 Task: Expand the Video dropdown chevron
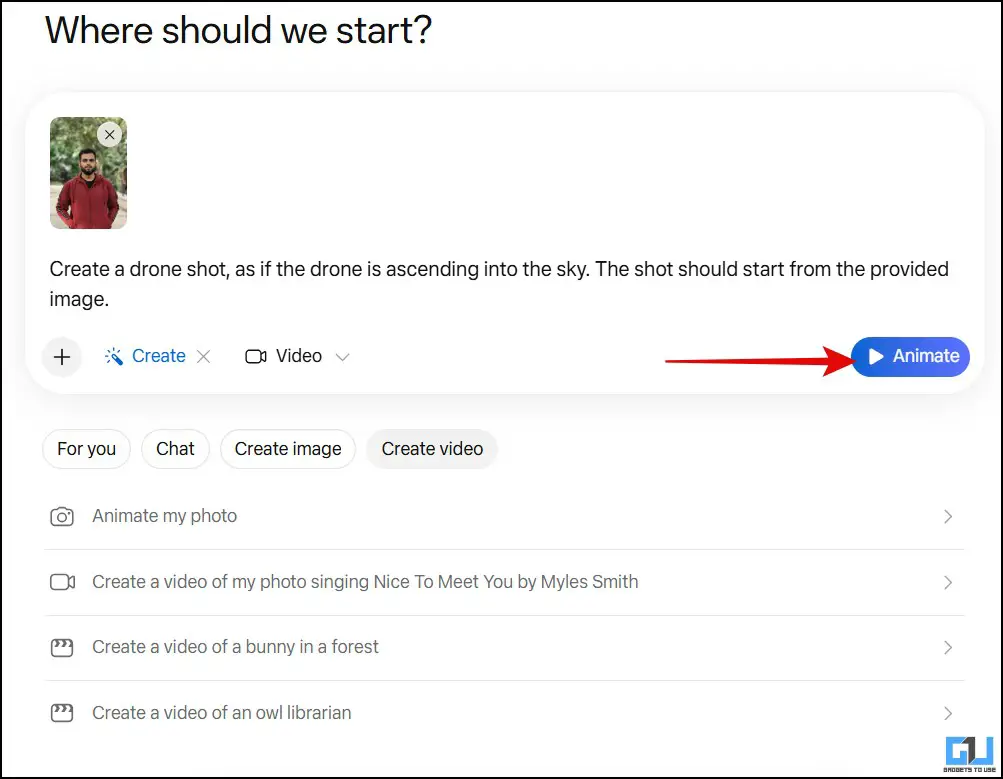(342, 356)
